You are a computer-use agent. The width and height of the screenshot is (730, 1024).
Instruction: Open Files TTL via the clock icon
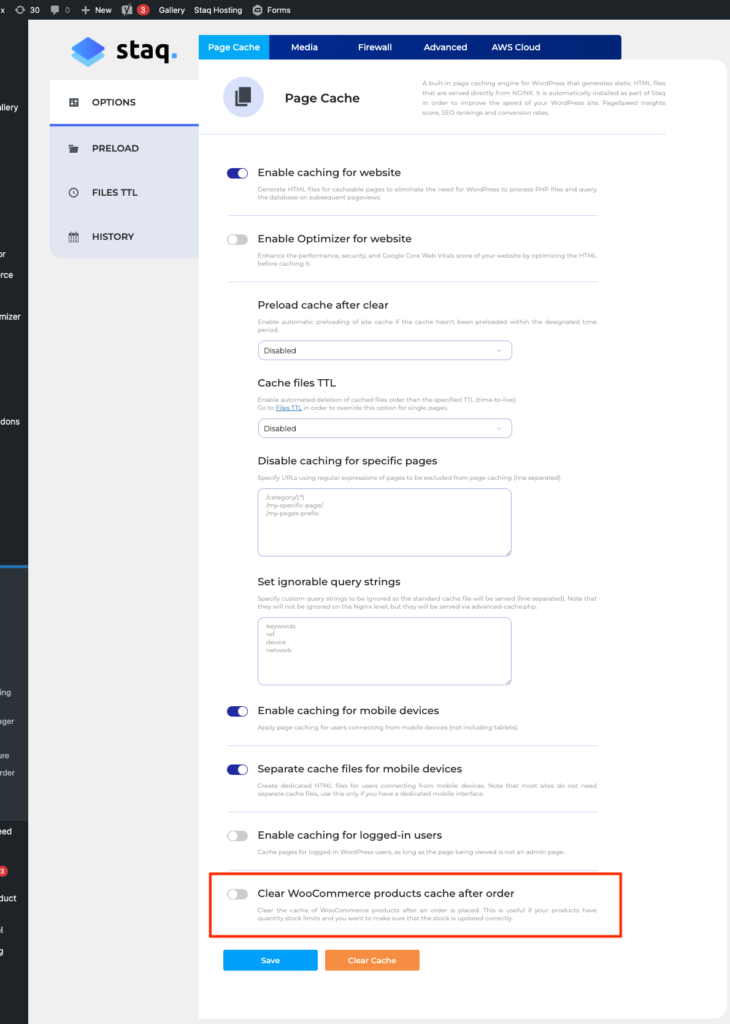coord(72,192)
